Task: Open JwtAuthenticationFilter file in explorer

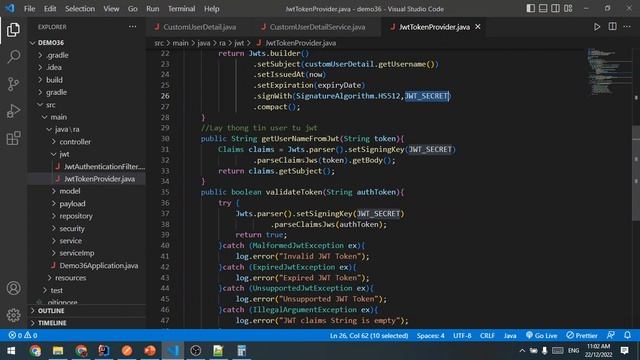Action: [104, 167]
